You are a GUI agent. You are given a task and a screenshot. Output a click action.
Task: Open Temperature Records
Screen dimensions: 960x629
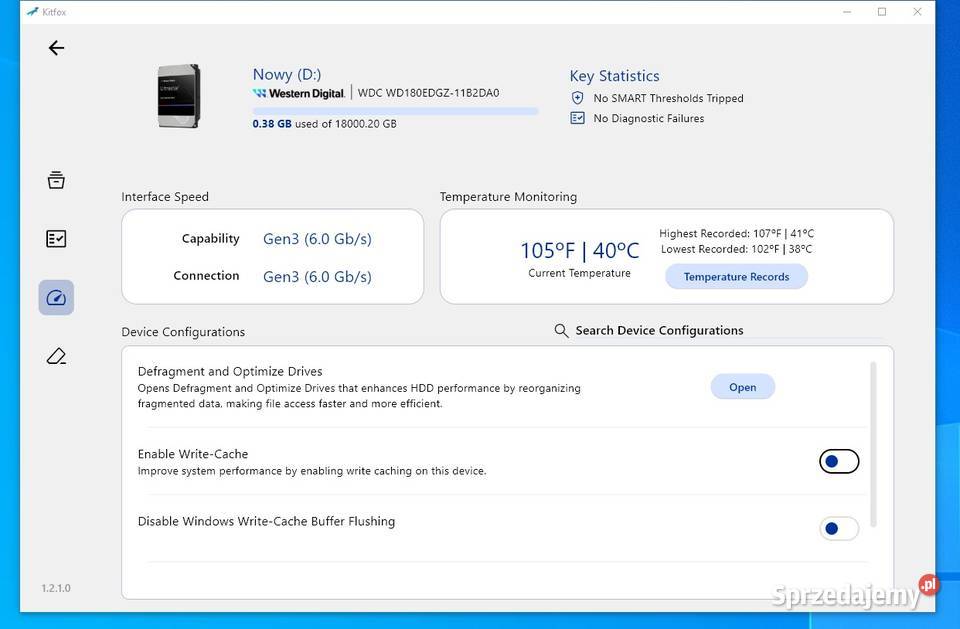tap(737, 277)
